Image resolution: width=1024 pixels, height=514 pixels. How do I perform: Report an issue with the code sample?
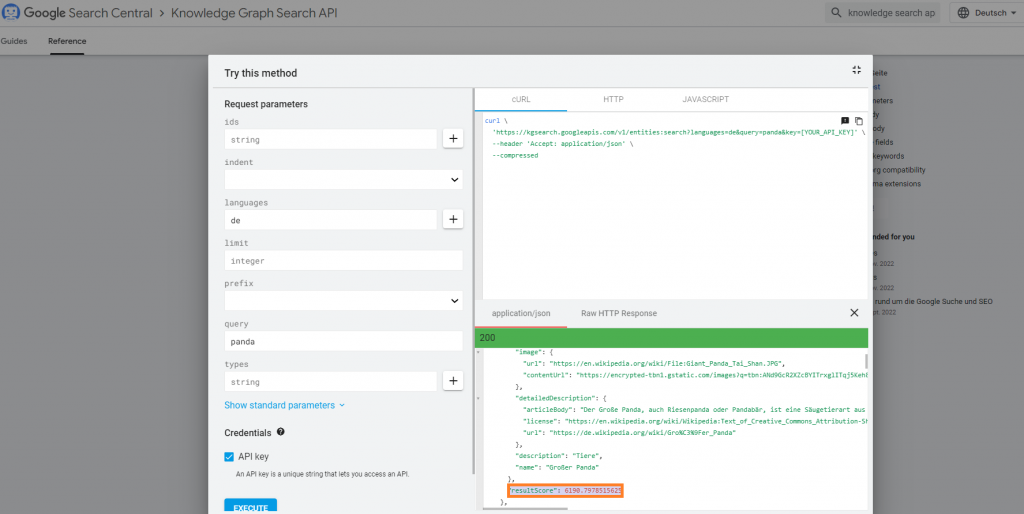coord(845,121)
